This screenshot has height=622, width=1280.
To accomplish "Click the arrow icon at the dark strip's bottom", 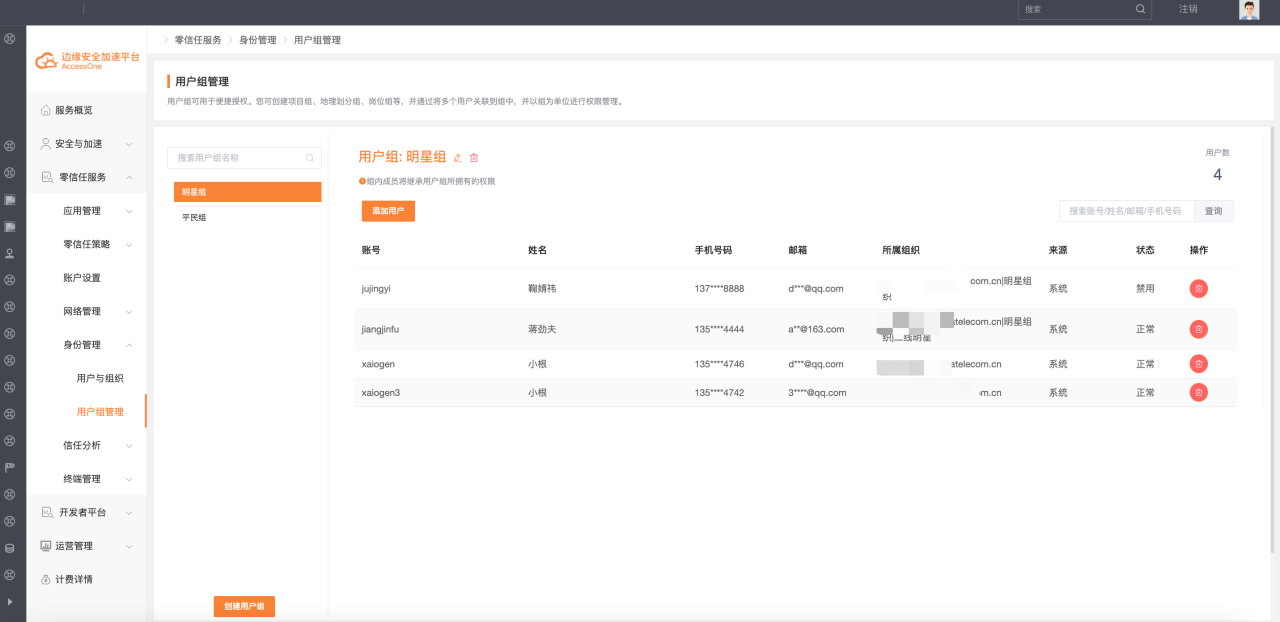I will point(10,602).
